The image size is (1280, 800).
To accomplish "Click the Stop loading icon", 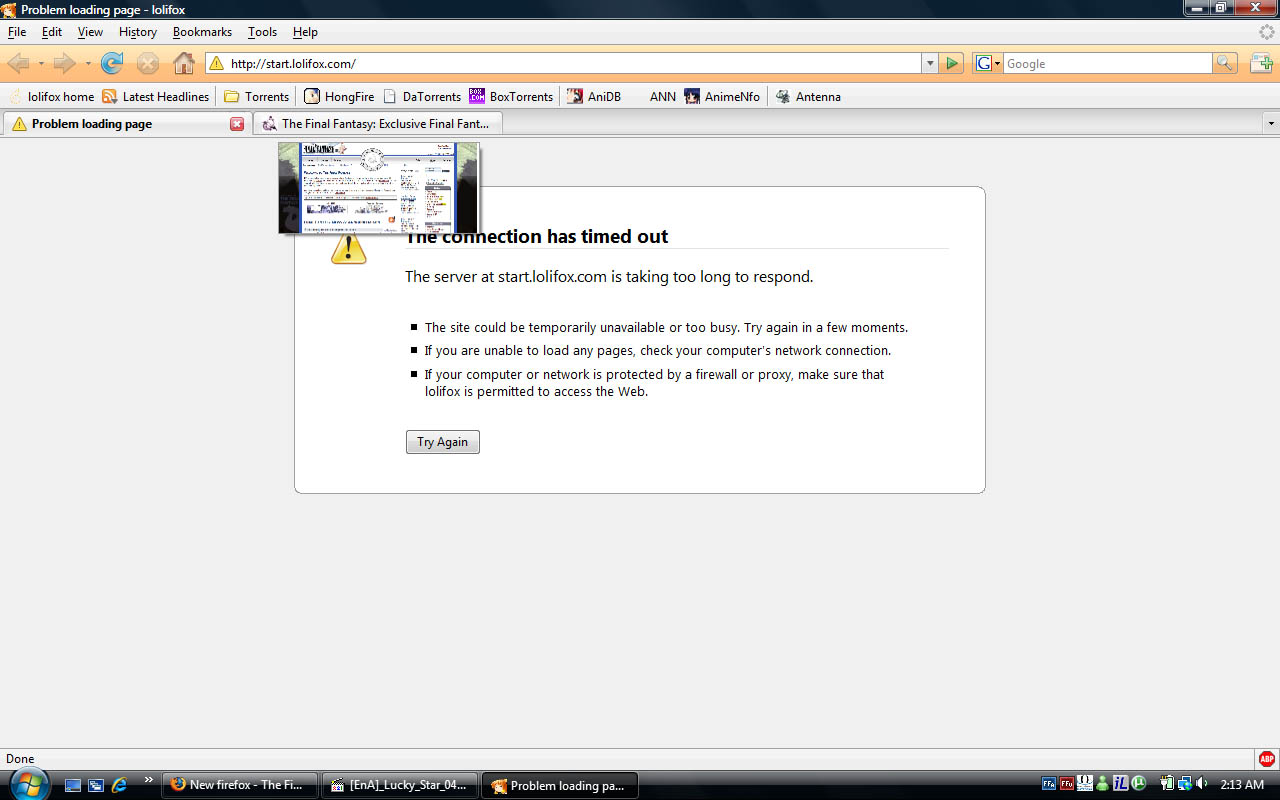I will pyautogui.click(x=148, y=64).
